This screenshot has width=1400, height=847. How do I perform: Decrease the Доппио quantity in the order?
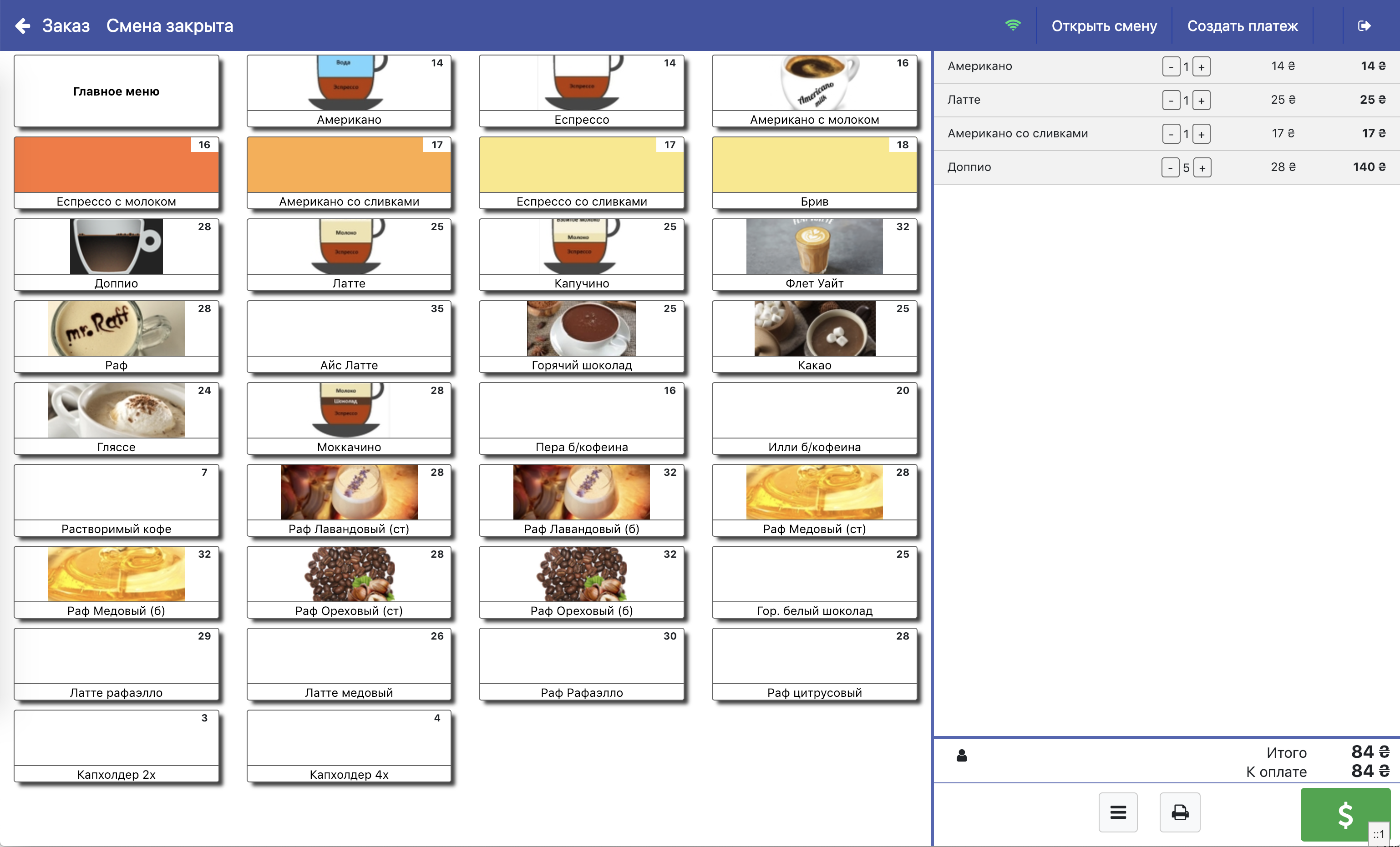point(1170,167)
